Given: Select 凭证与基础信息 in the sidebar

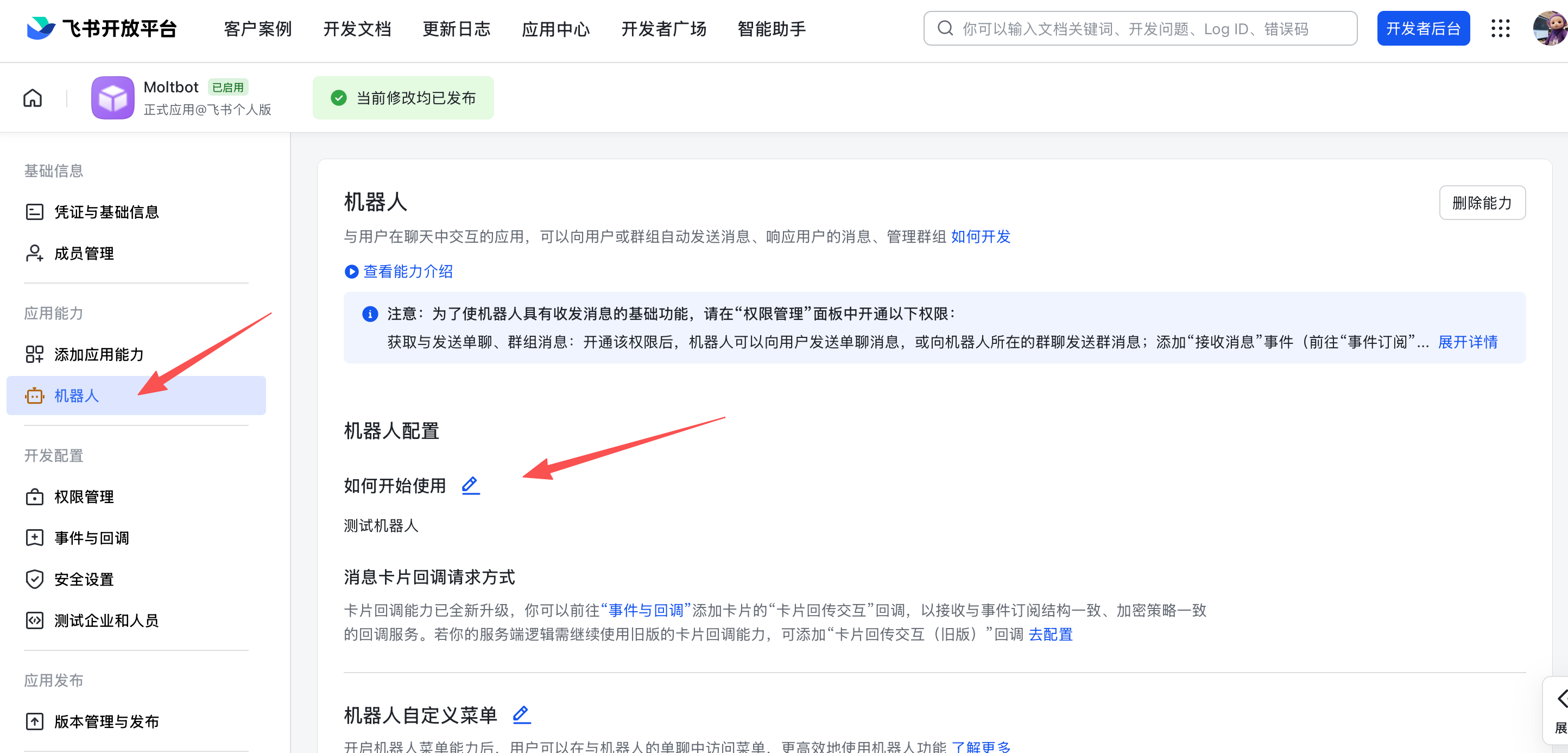Looking at the screenshot, I should pyautogui.click(x=106, y=212).
